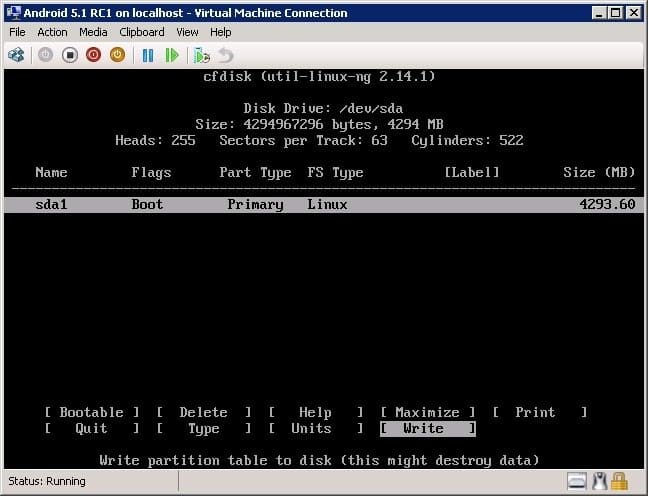
Task: Click the FS Type column header
Action: (335, 172)
